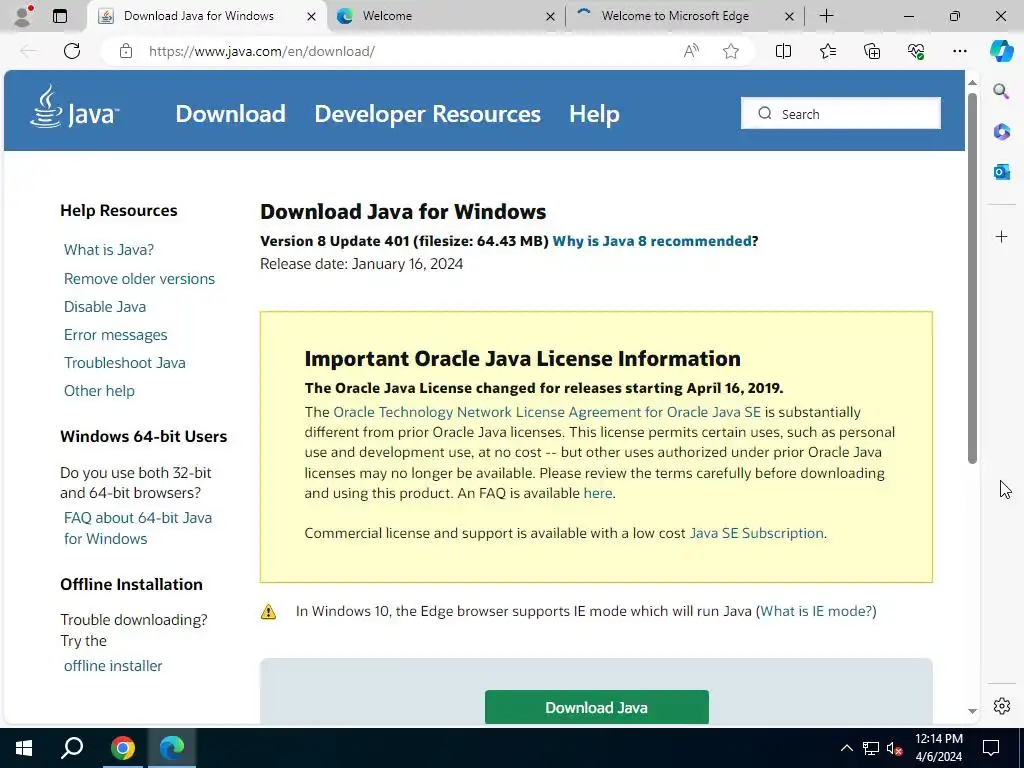
Task: Click the Java logo
Action: (74, 107)
